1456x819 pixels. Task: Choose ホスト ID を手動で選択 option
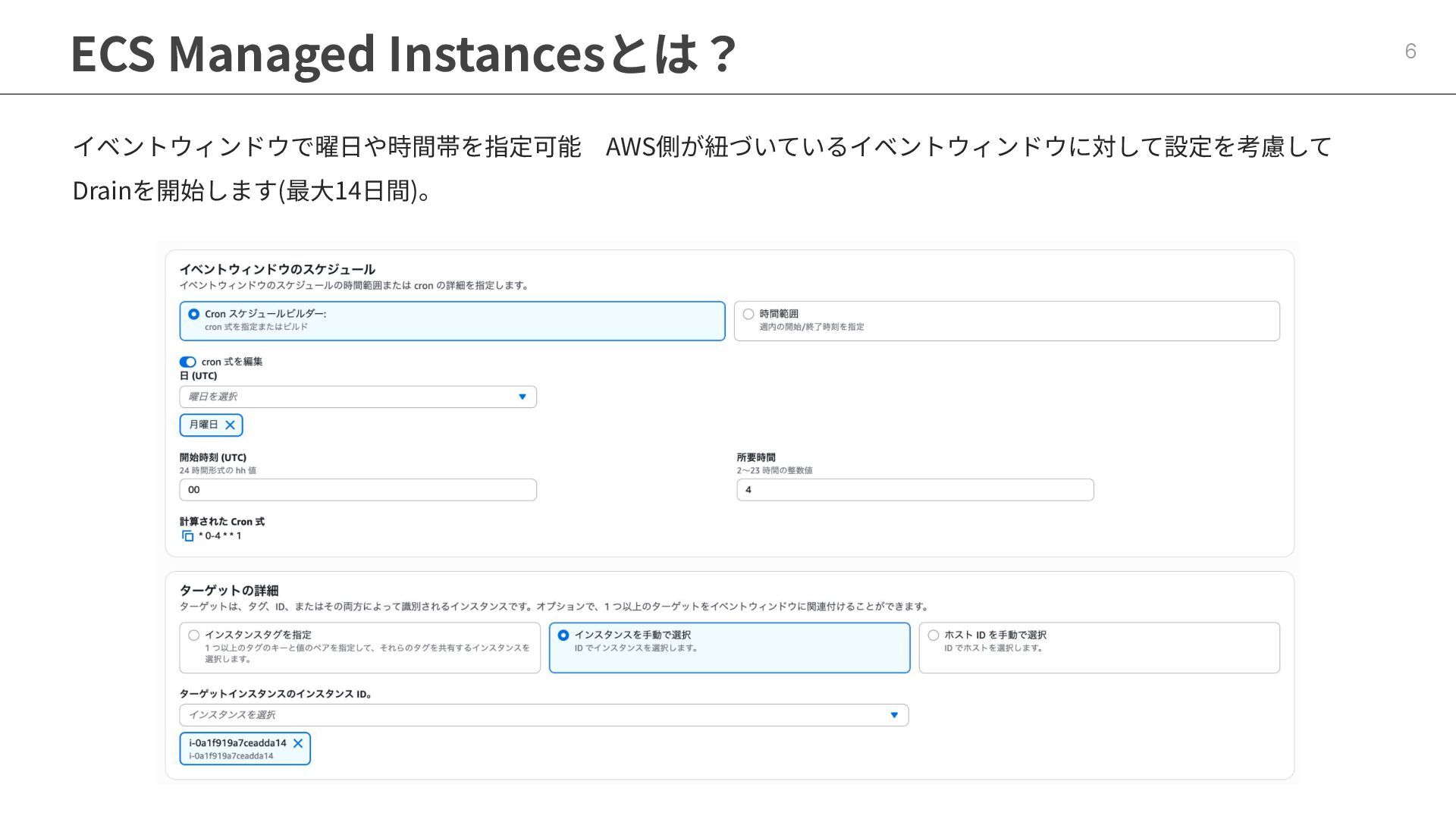point(934,635)
